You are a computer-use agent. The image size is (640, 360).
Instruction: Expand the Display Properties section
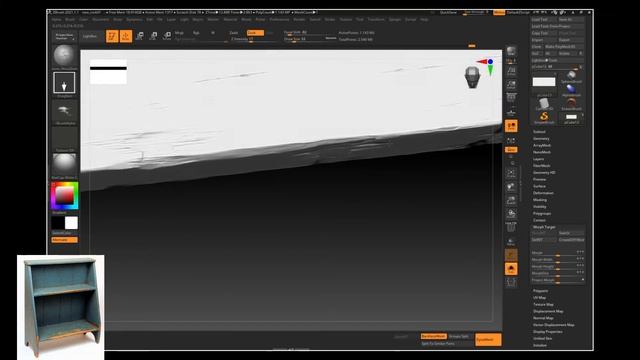548,332
